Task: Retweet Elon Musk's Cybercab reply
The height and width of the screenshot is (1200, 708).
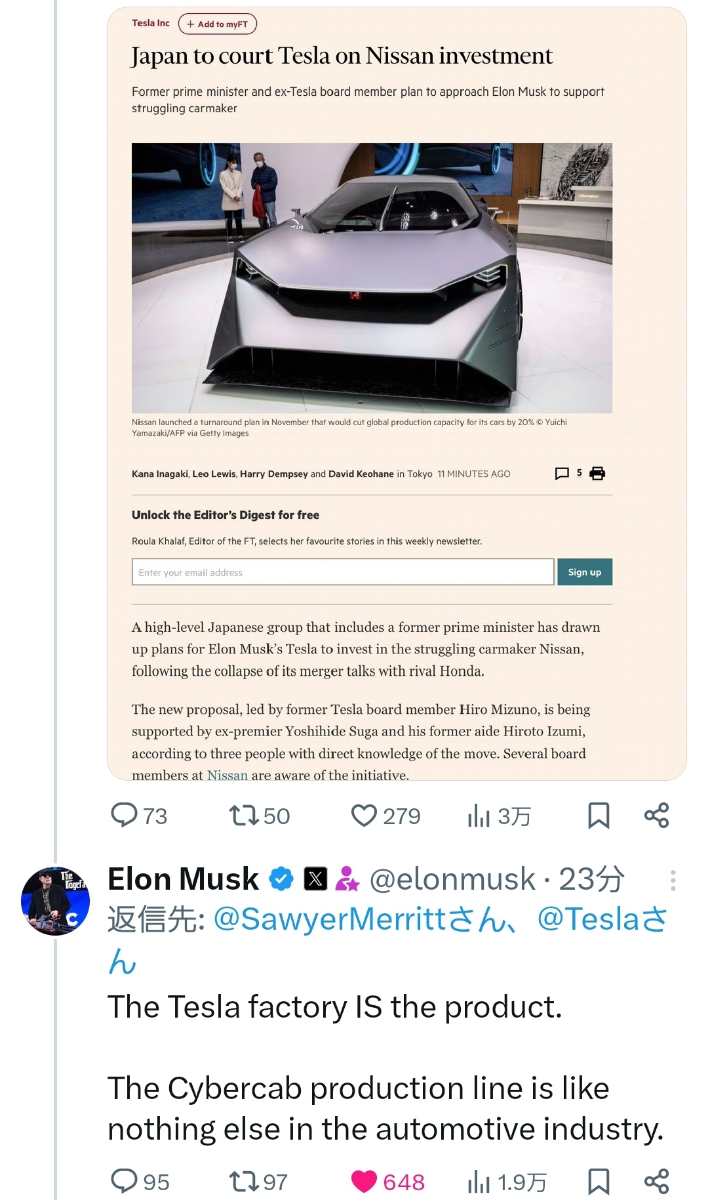Action: click(244, 1182)
